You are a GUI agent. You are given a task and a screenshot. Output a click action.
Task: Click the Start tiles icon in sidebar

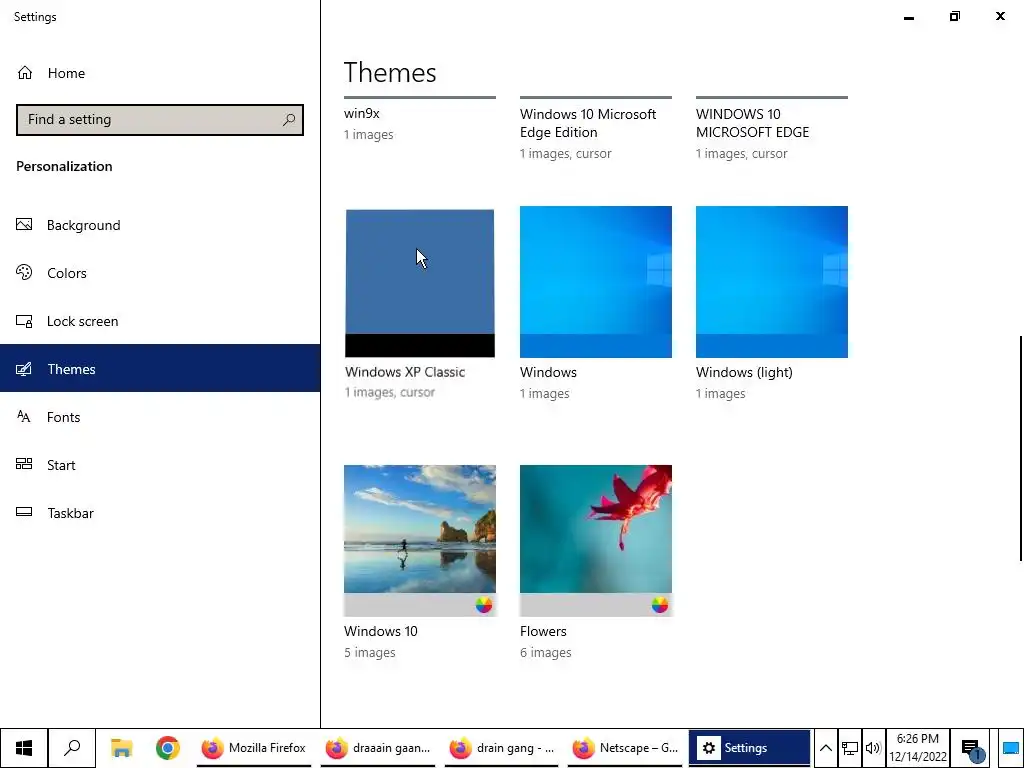tap(24, 464)
